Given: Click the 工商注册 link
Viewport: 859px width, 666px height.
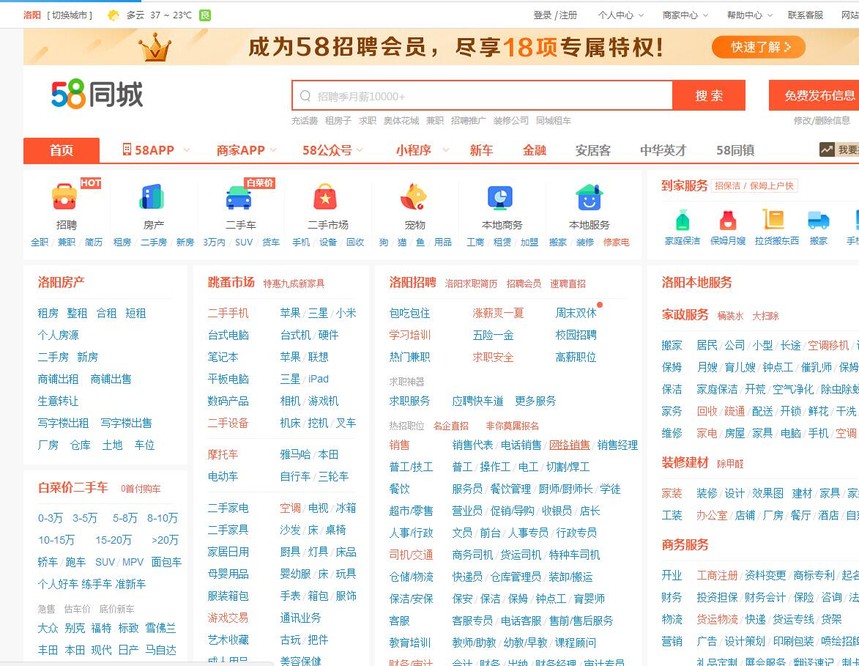Looking at the screenshot, I should point(717,575).
